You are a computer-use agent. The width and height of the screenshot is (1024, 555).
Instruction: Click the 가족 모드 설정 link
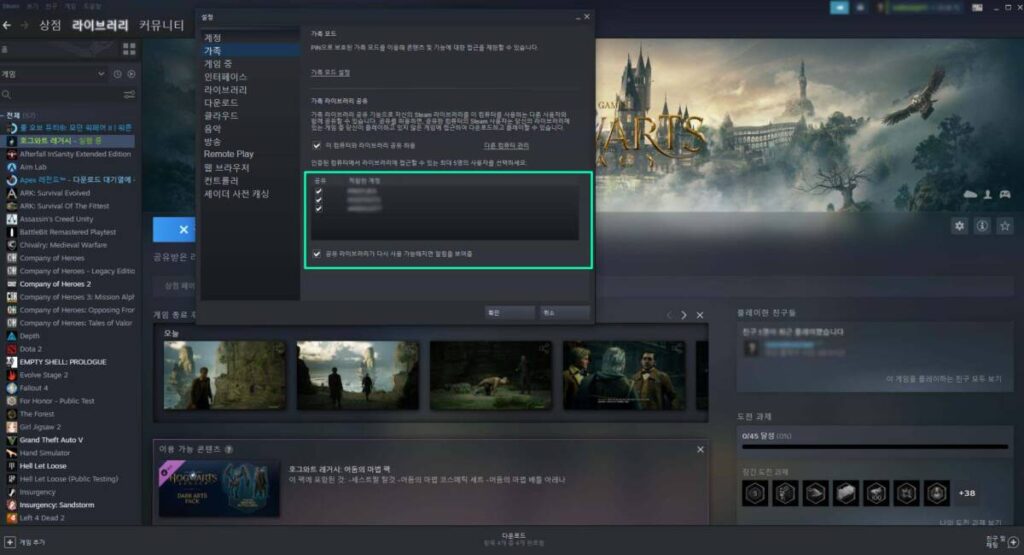pyautogui.click(x=331, y=73)
